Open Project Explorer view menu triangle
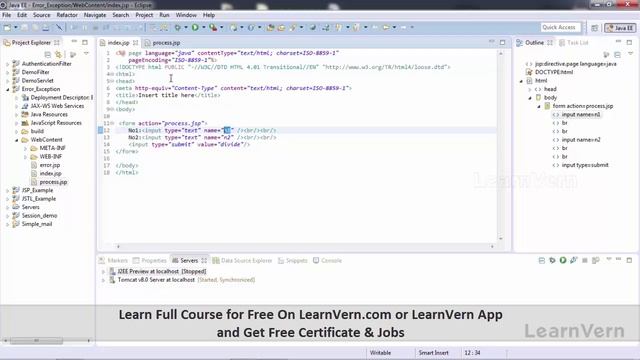 coord(86,54)
